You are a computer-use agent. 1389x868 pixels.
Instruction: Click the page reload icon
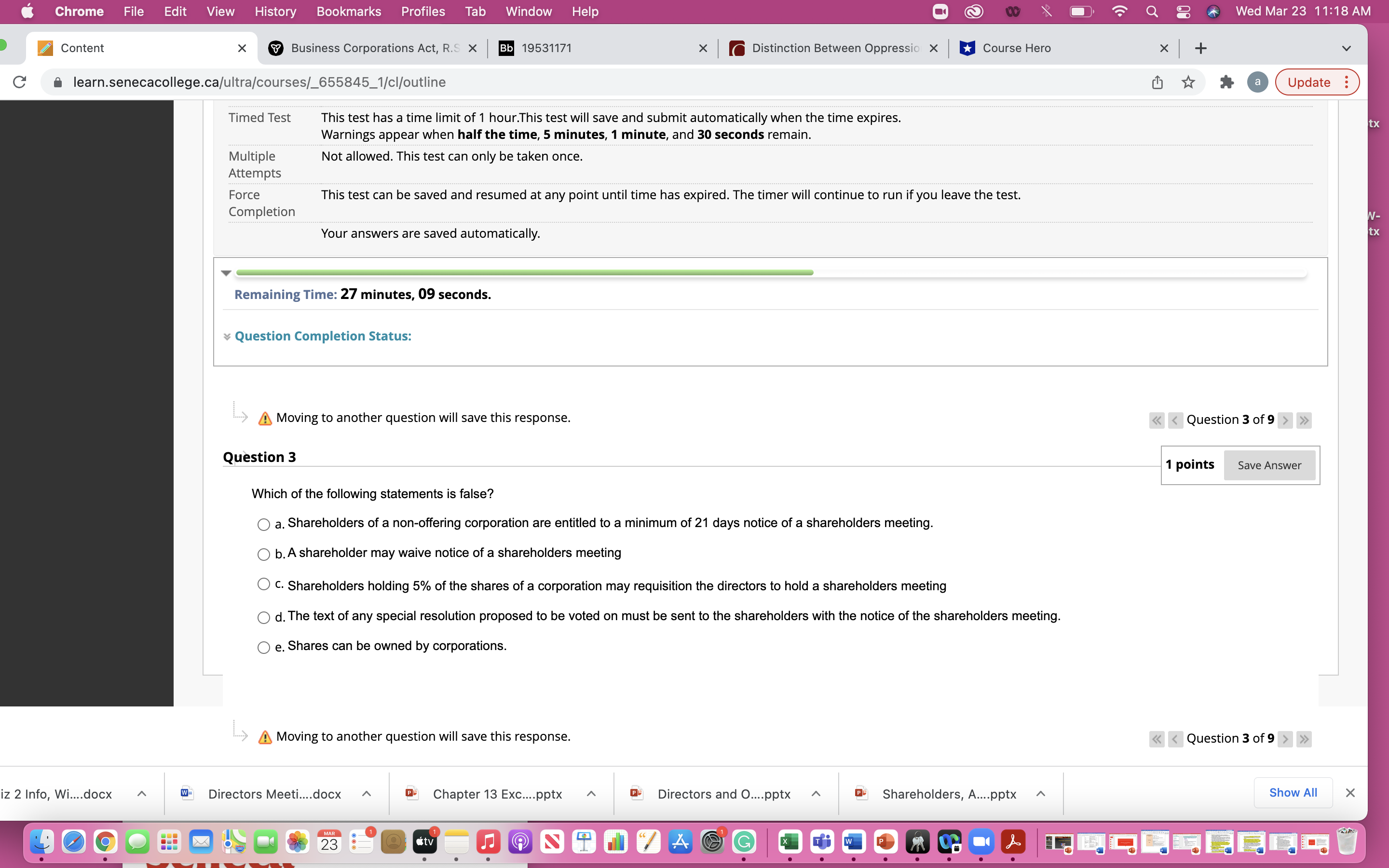[19, 82]
